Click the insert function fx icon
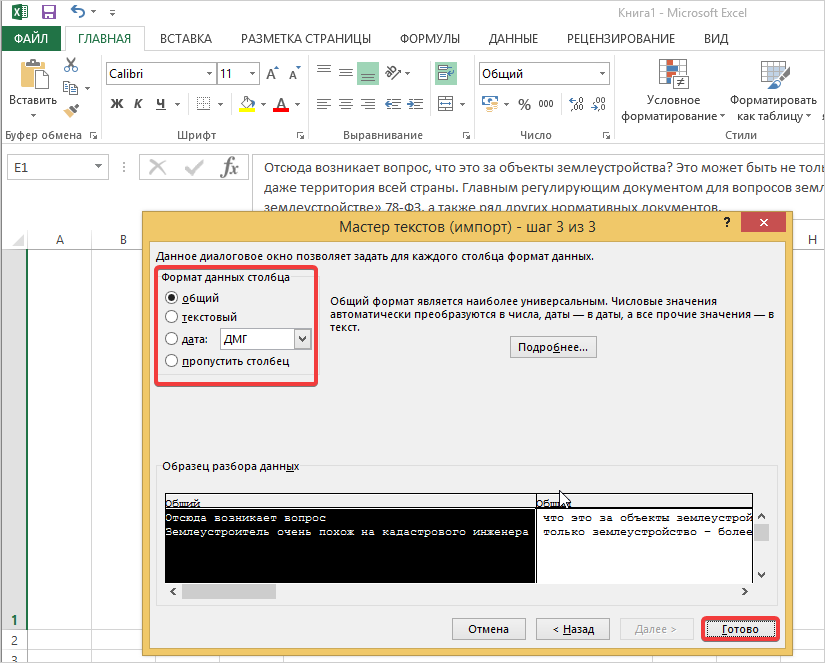This screenshot has height=663, width=825. tap(229, 167)
